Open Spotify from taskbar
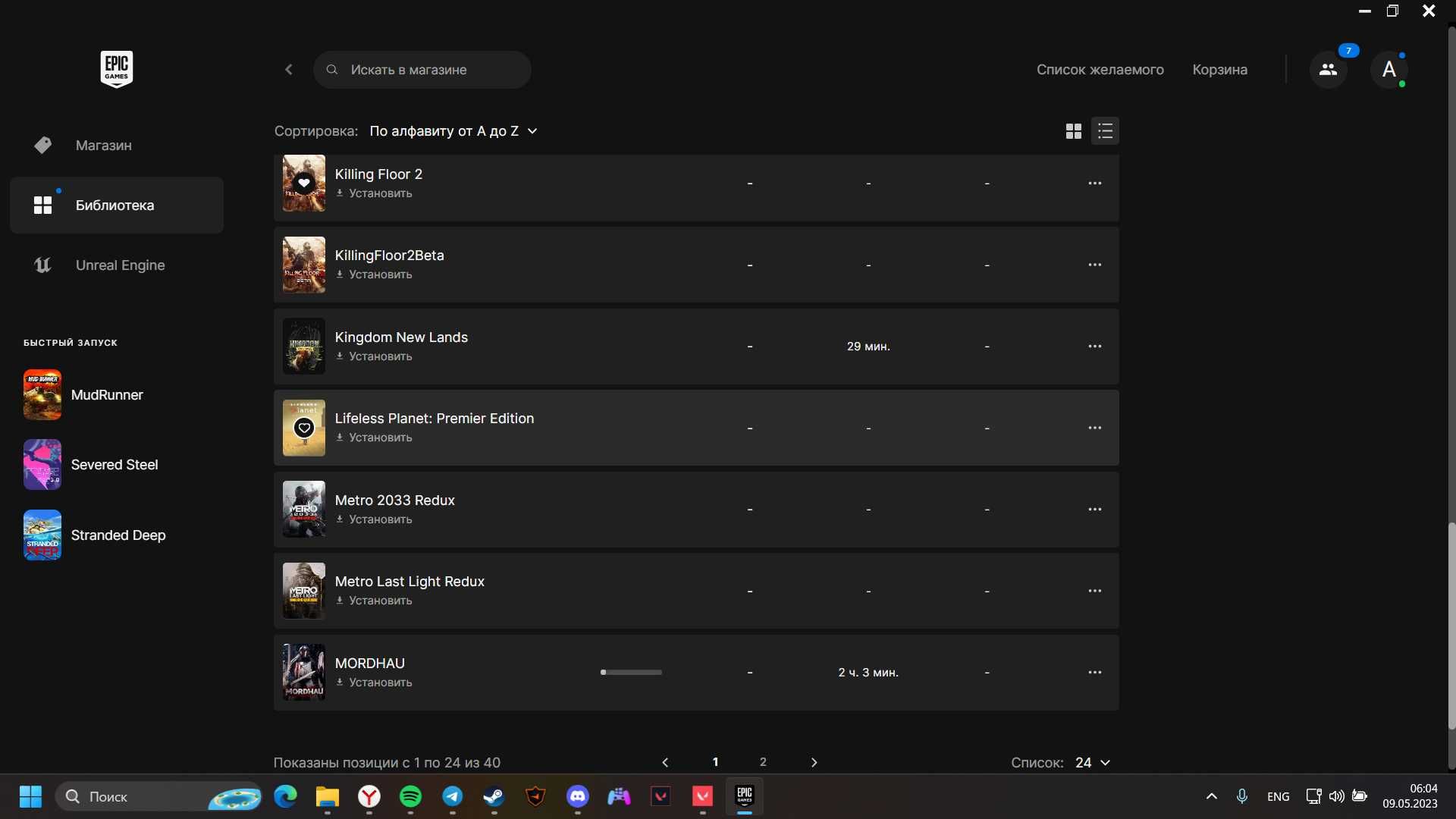This screenshot has width=1456, height=819. [x=410, y=796]
